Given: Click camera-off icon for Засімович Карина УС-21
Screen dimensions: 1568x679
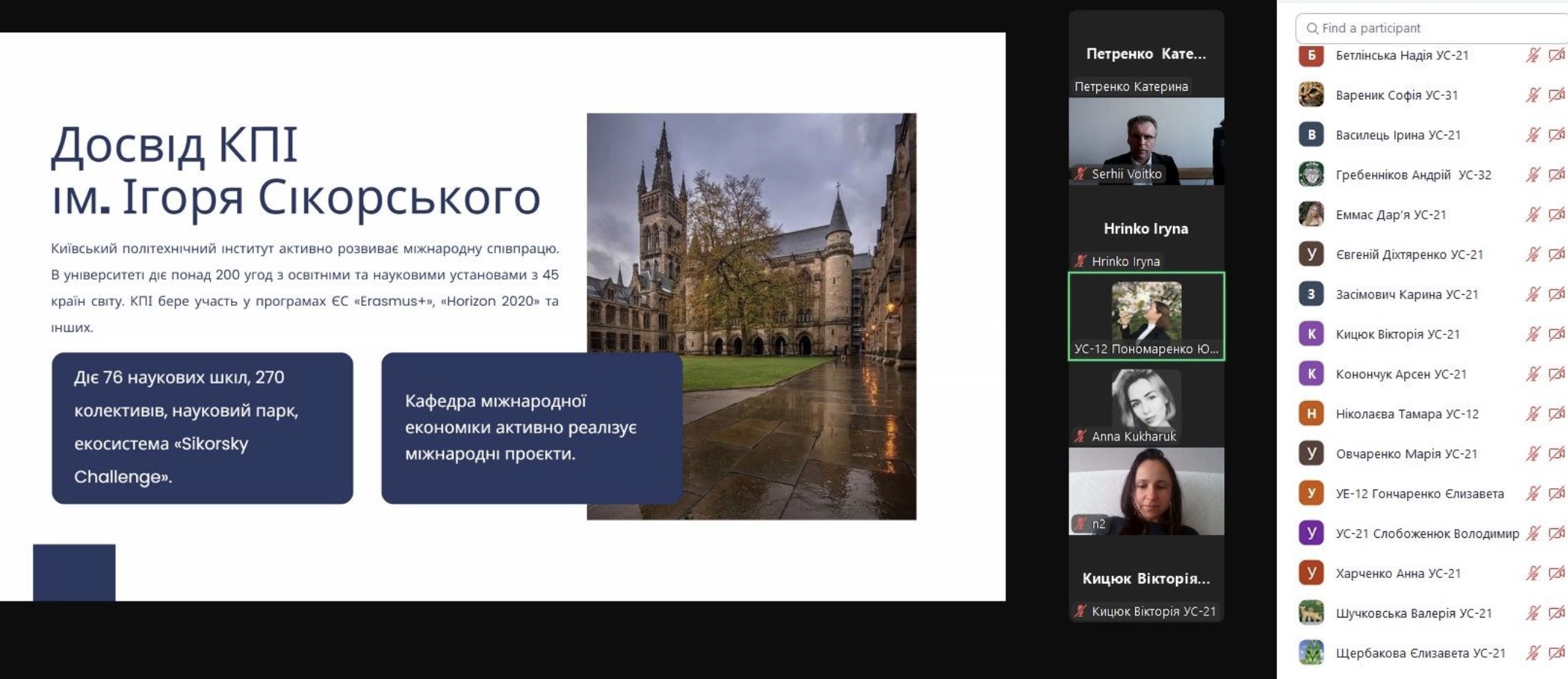Looking at the screenshot, I should (1557, 294).
